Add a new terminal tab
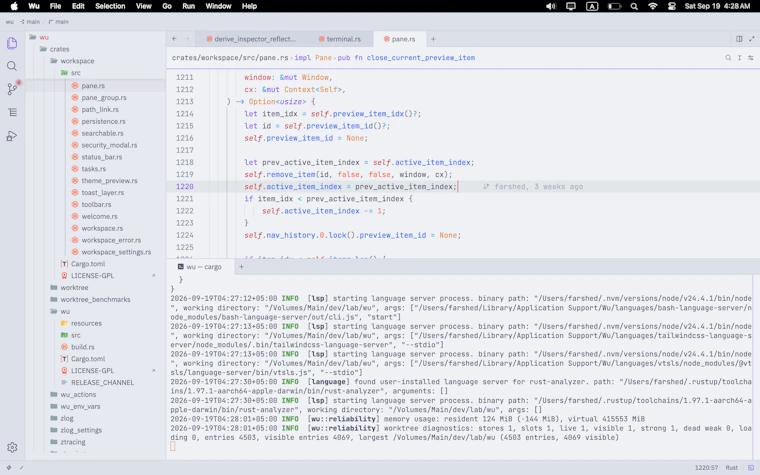Viewport: 760px width, 475px height. pos(241,267)
